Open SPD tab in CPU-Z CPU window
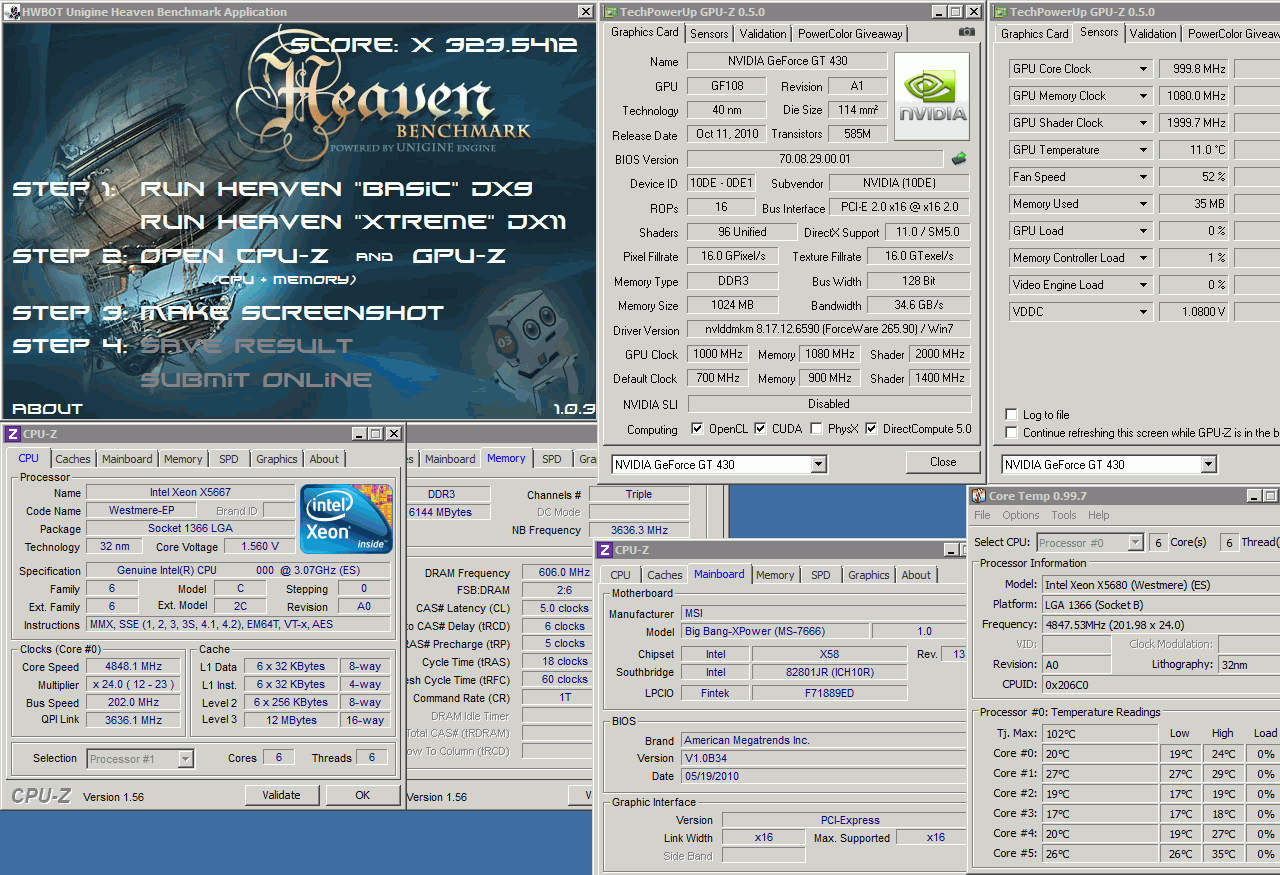The height and width of the screenshot is (875, 1280). coord(229,459)
